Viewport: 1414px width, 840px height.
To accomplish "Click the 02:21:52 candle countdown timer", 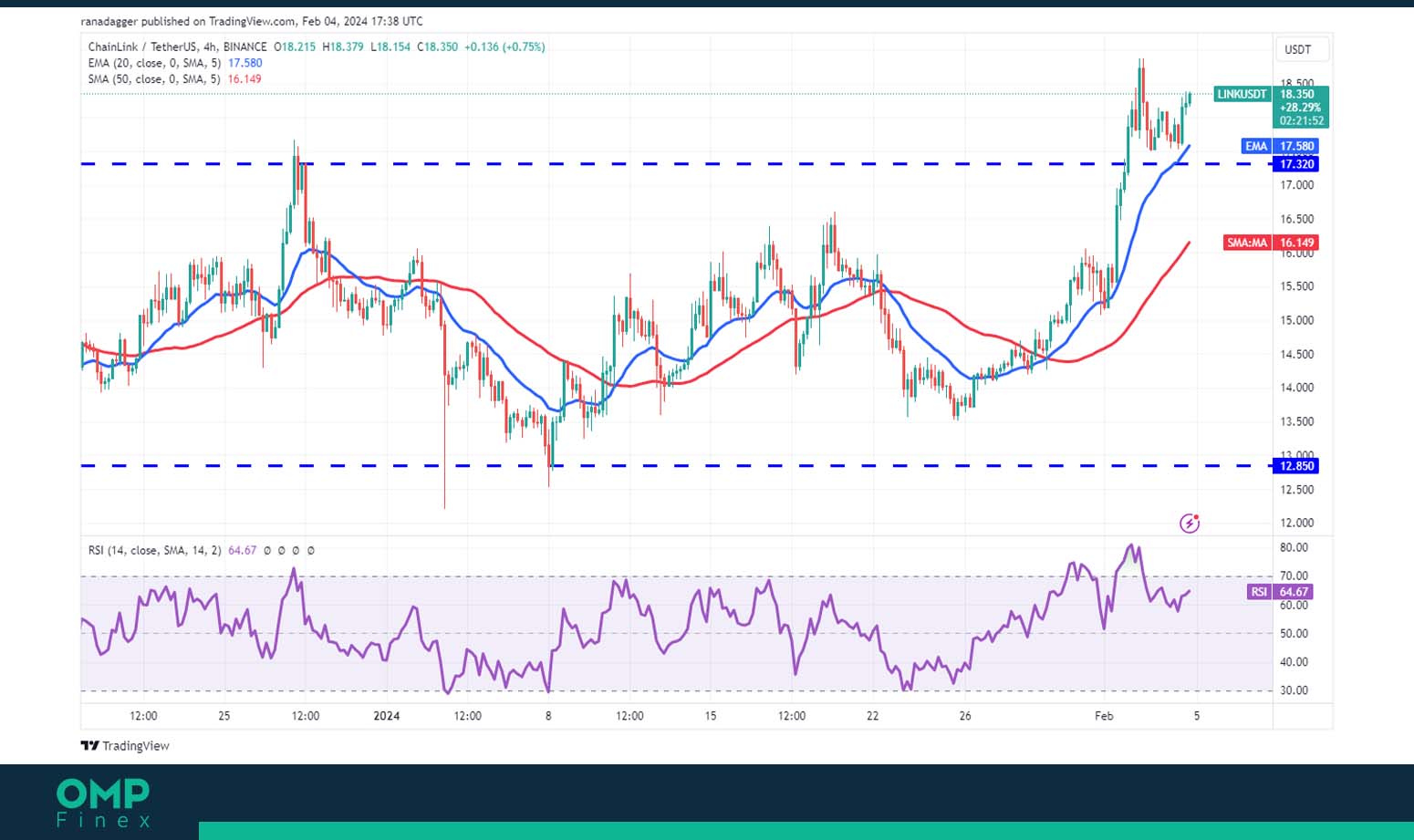I will (1301, 120).
